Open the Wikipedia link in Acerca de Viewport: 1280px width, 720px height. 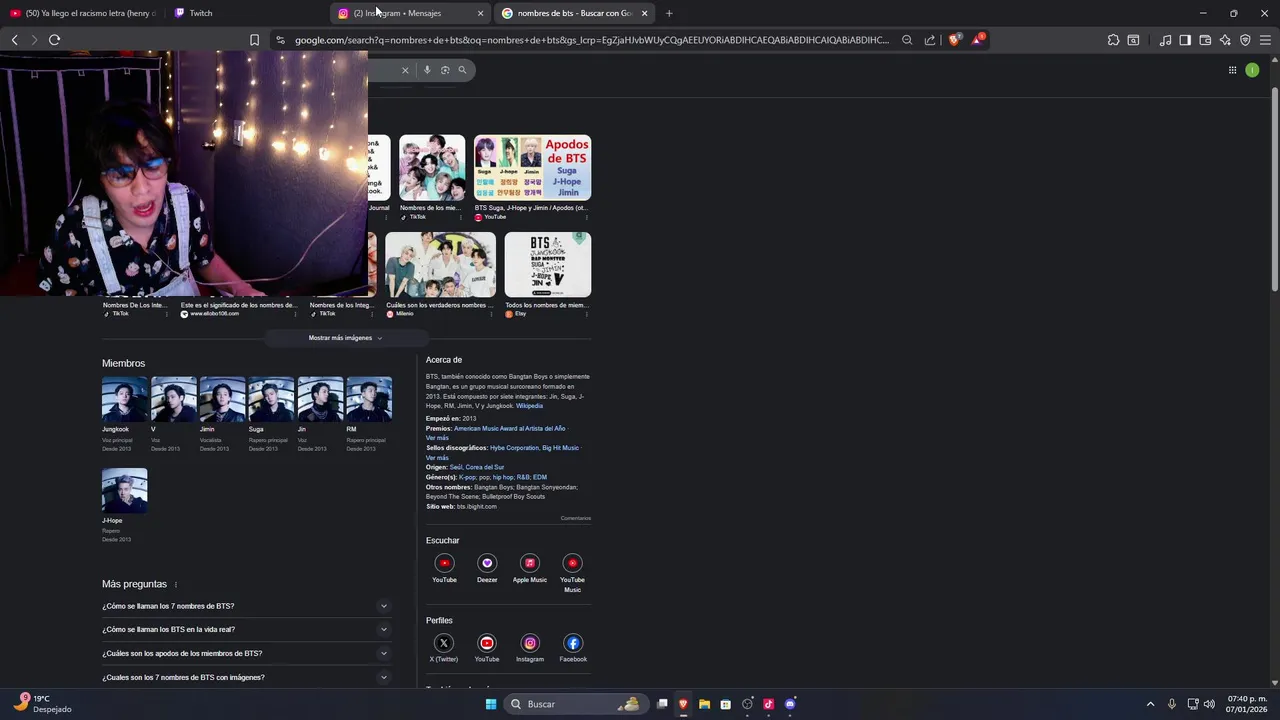[x=529, y=406]
